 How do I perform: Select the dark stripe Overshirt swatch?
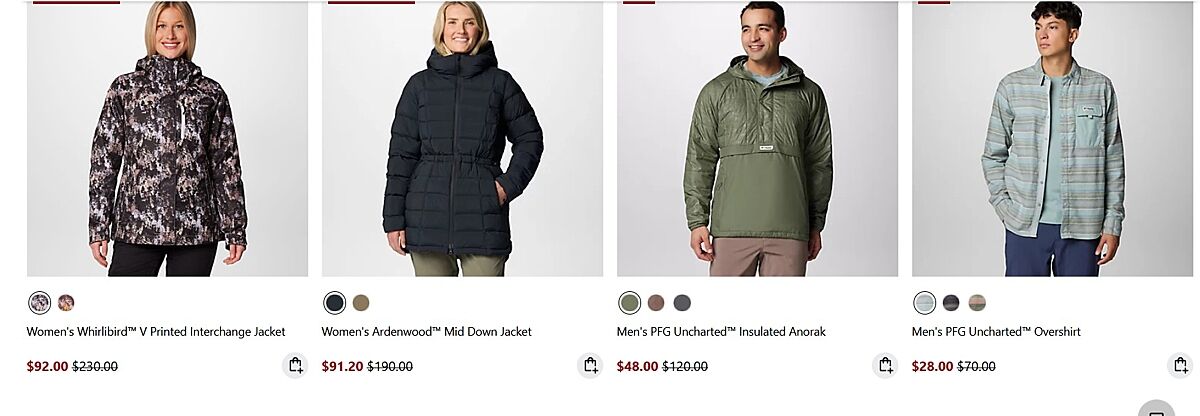[951, 302]
